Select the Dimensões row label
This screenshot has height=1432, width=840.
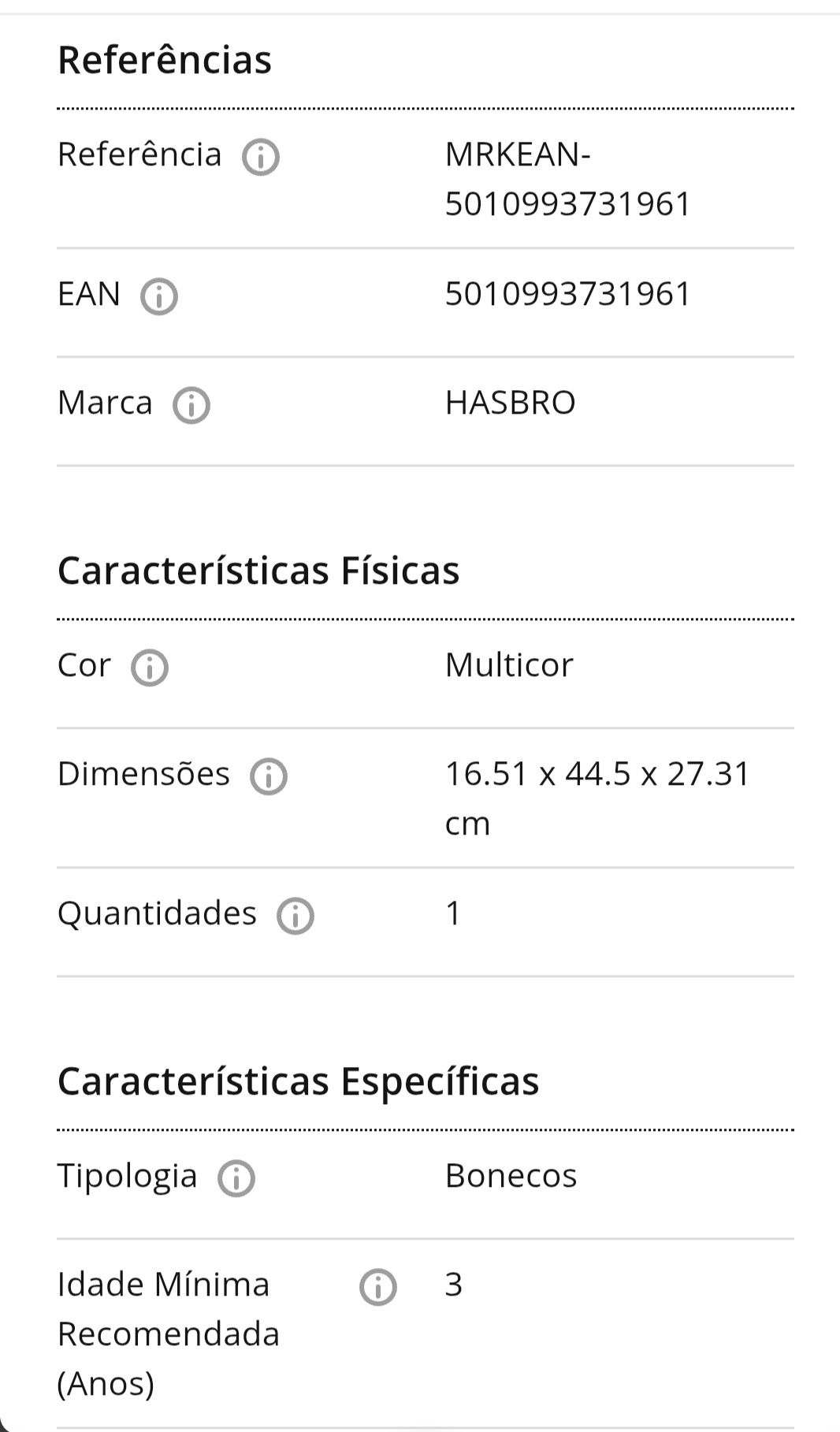pos(143,774)
